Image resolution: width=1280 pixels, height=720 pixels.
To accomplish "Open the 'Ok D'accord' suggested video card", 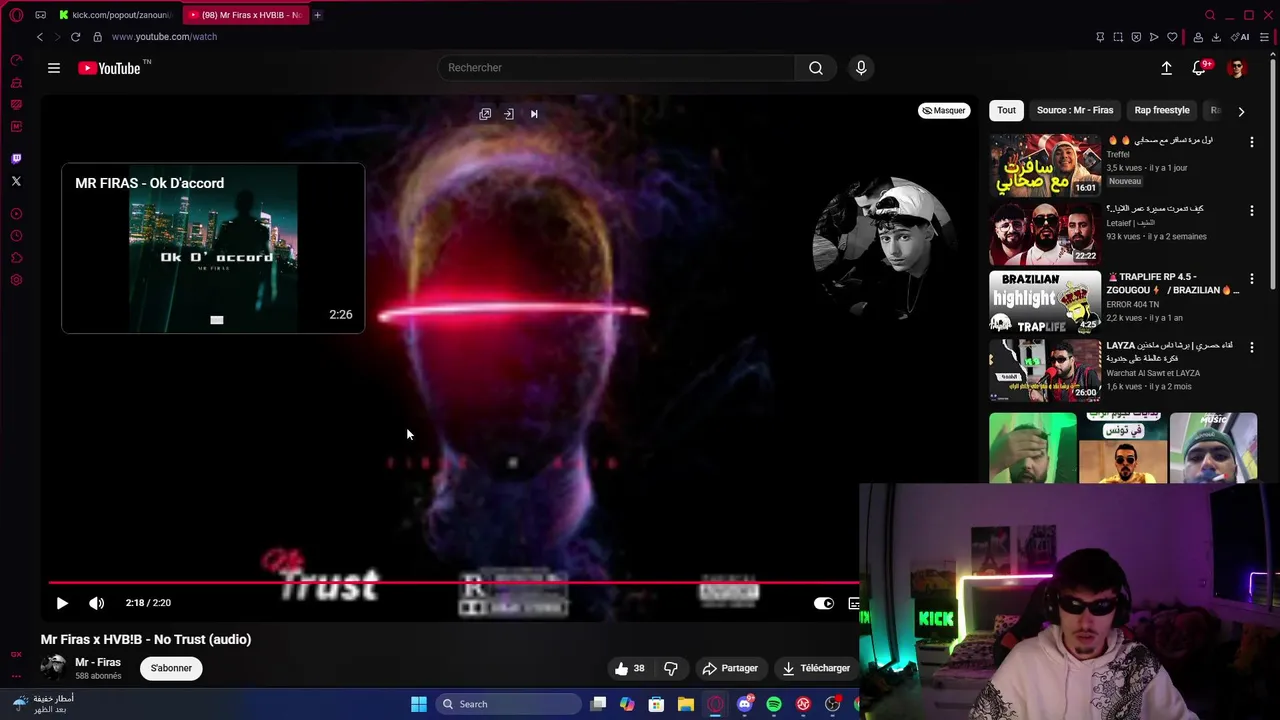I will point(213,248).
